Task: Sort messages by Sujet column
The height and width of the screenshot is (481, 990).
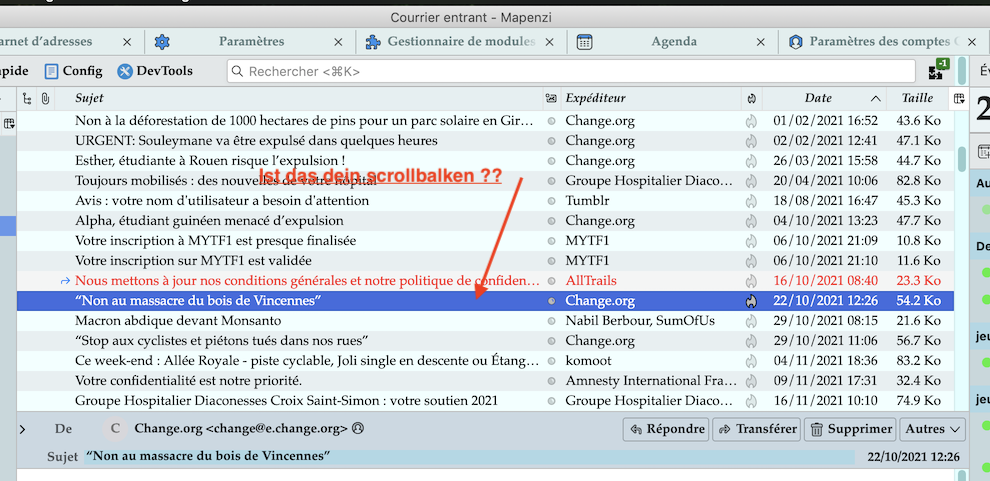Action: [x=299, y=98]
